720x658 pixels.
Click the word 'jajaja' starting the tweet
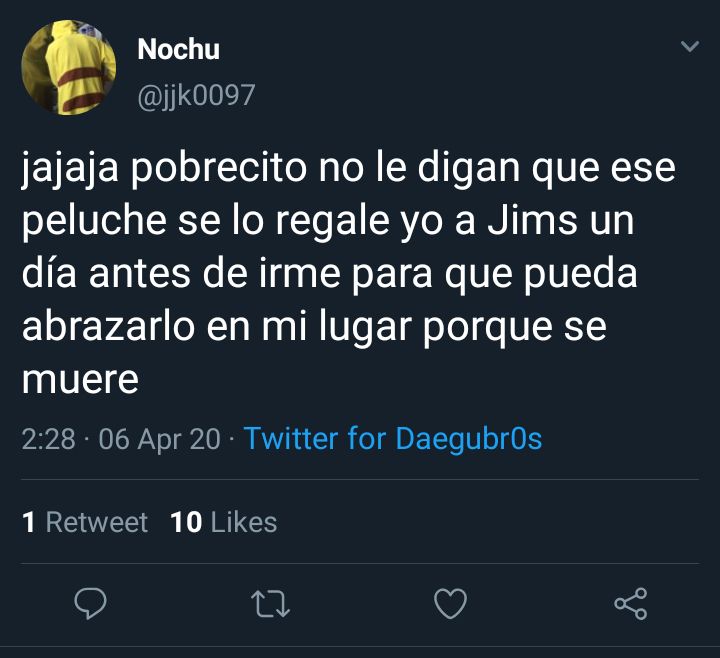(70, 169)
